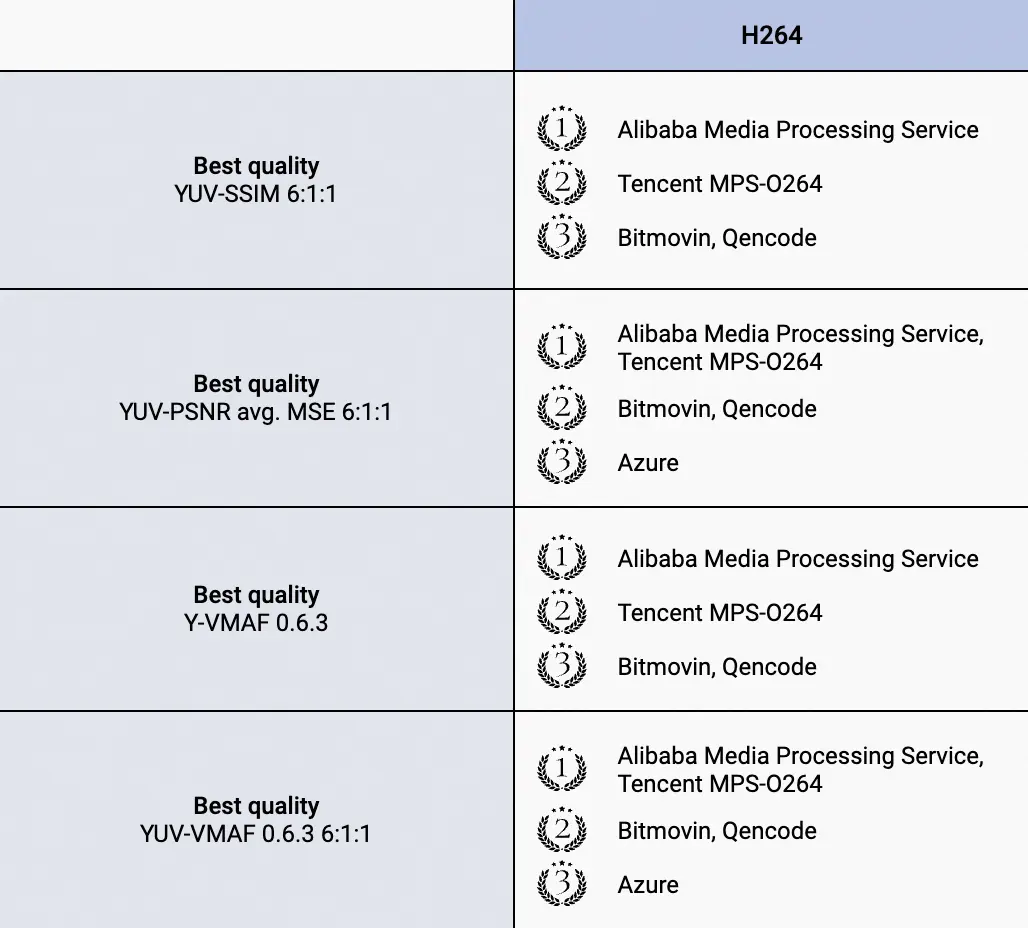Click the Best quality Y-VMAF 0.6.3 row label
This screenshot has width=1028, height=928.
pos(256,609)
